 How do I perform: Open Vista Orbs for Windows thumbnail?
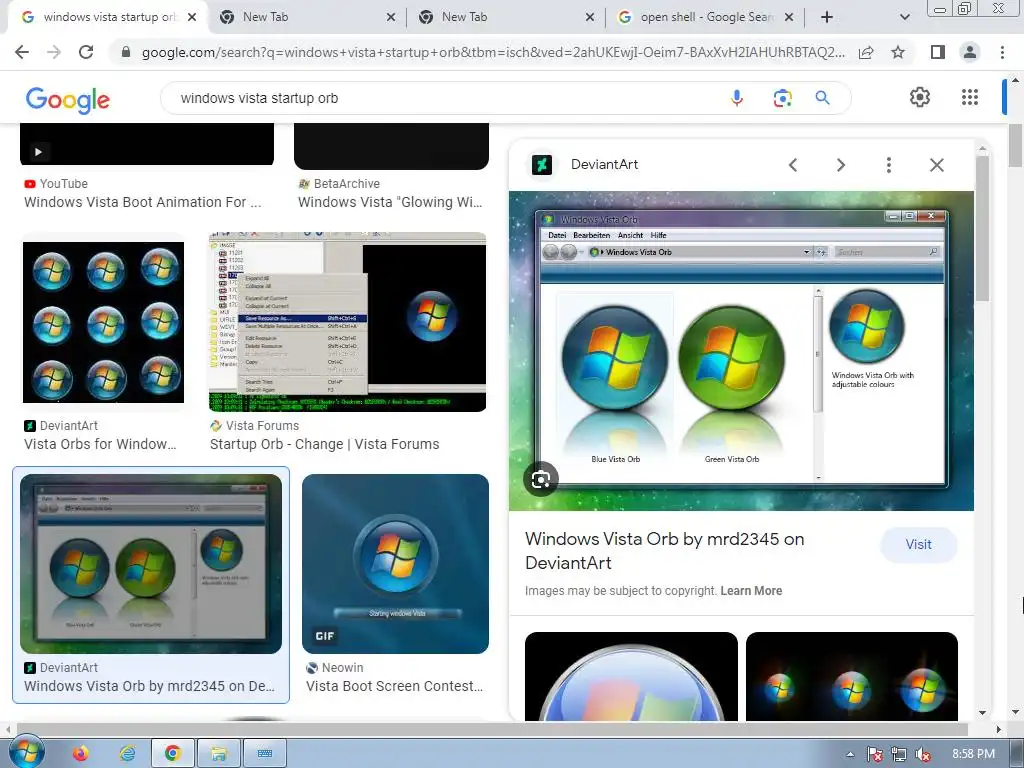(103, 323)
